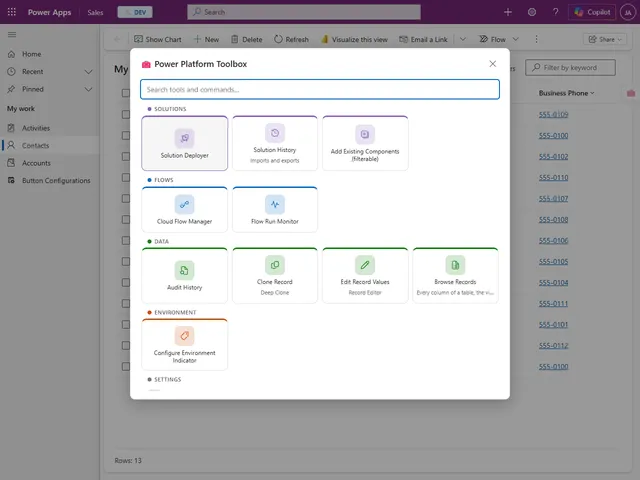Screen dimensions: 640x480
Task: Click Visualize this view
Action: tap(354, 39)
